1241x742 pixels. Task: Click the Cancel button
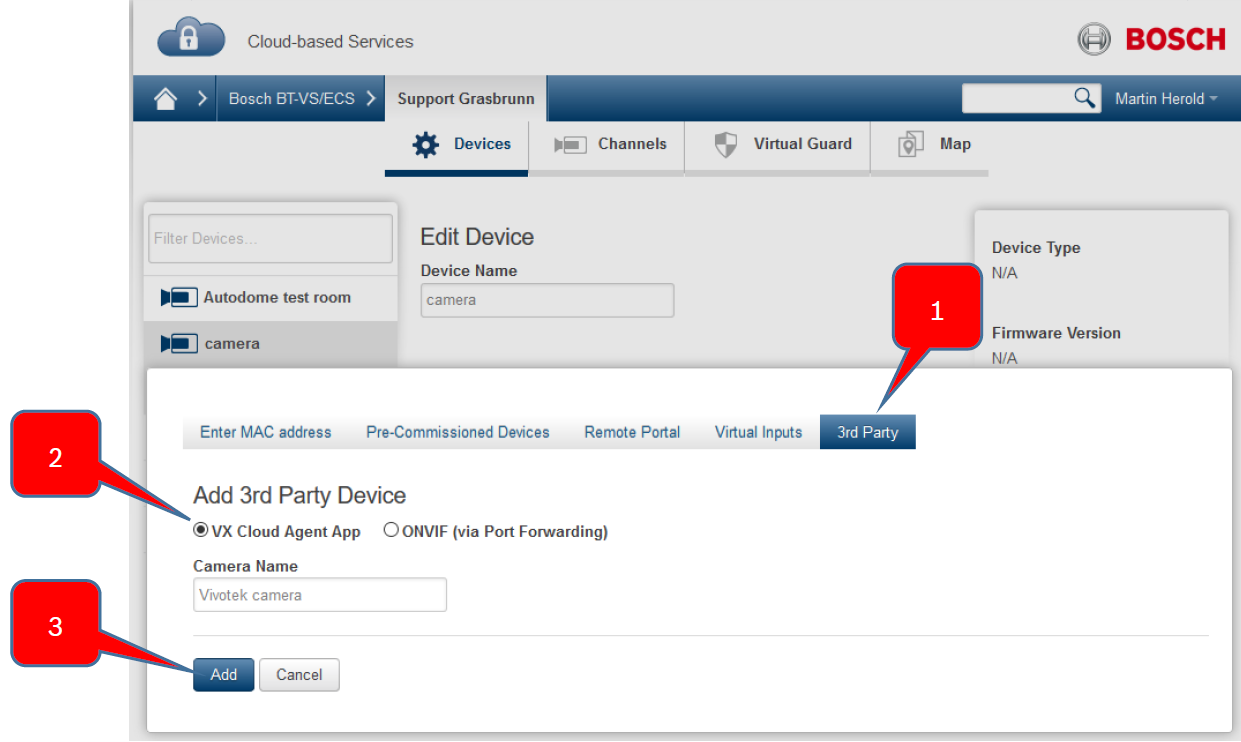tap(299, 674)
